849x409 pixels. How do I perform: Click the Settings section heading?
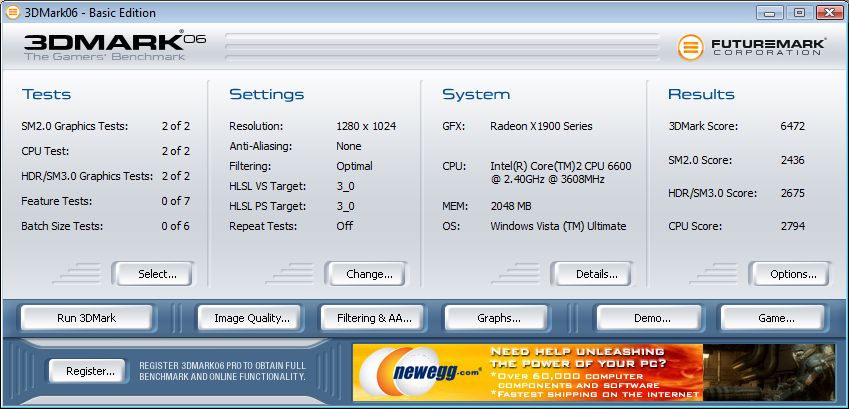point(266,94)
